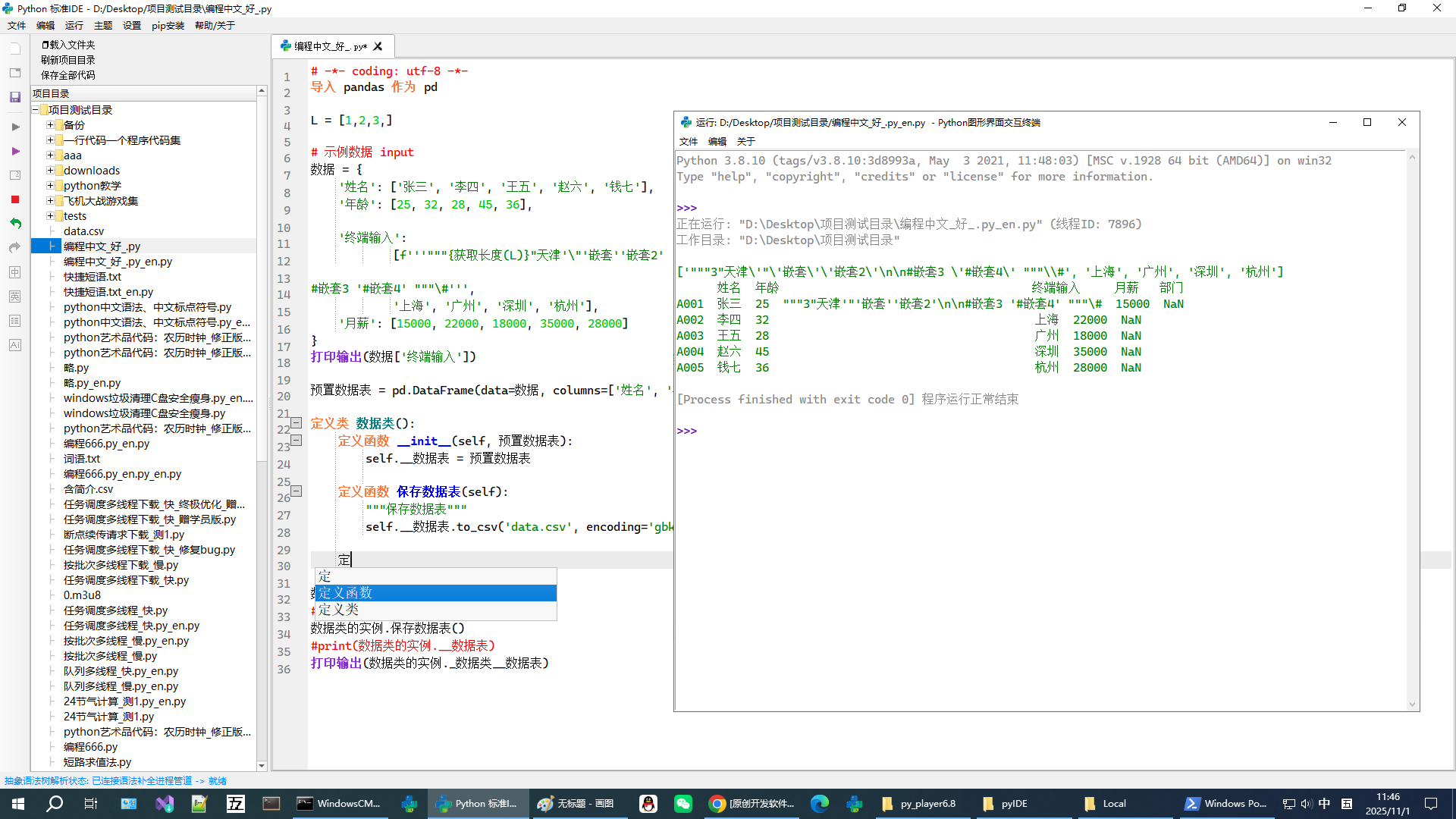Click the Ai assistant icon
This screenshot has width=1456, height=819.
click(14, 345)
